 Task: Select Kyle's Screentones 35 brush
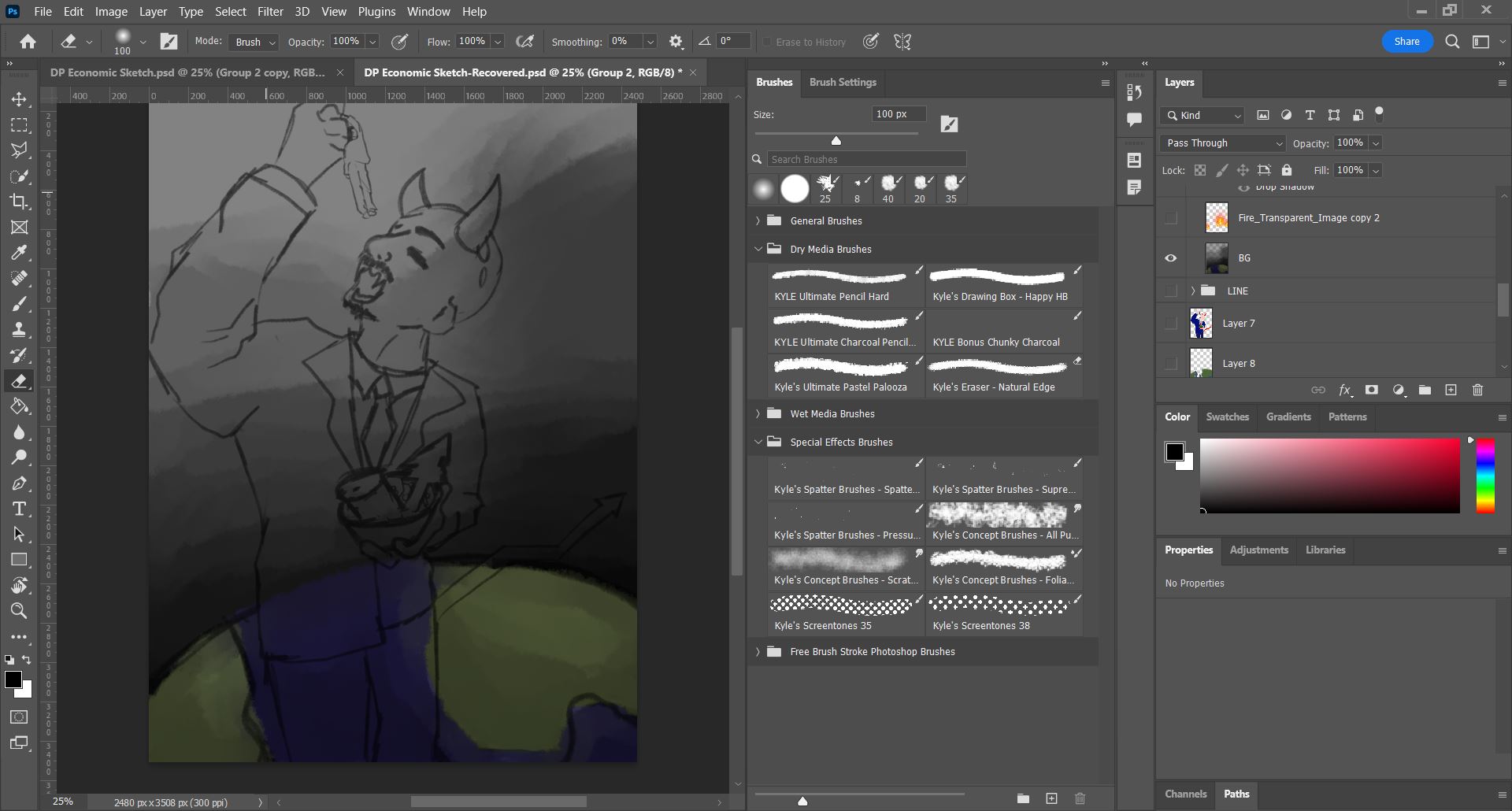[846, 615]
